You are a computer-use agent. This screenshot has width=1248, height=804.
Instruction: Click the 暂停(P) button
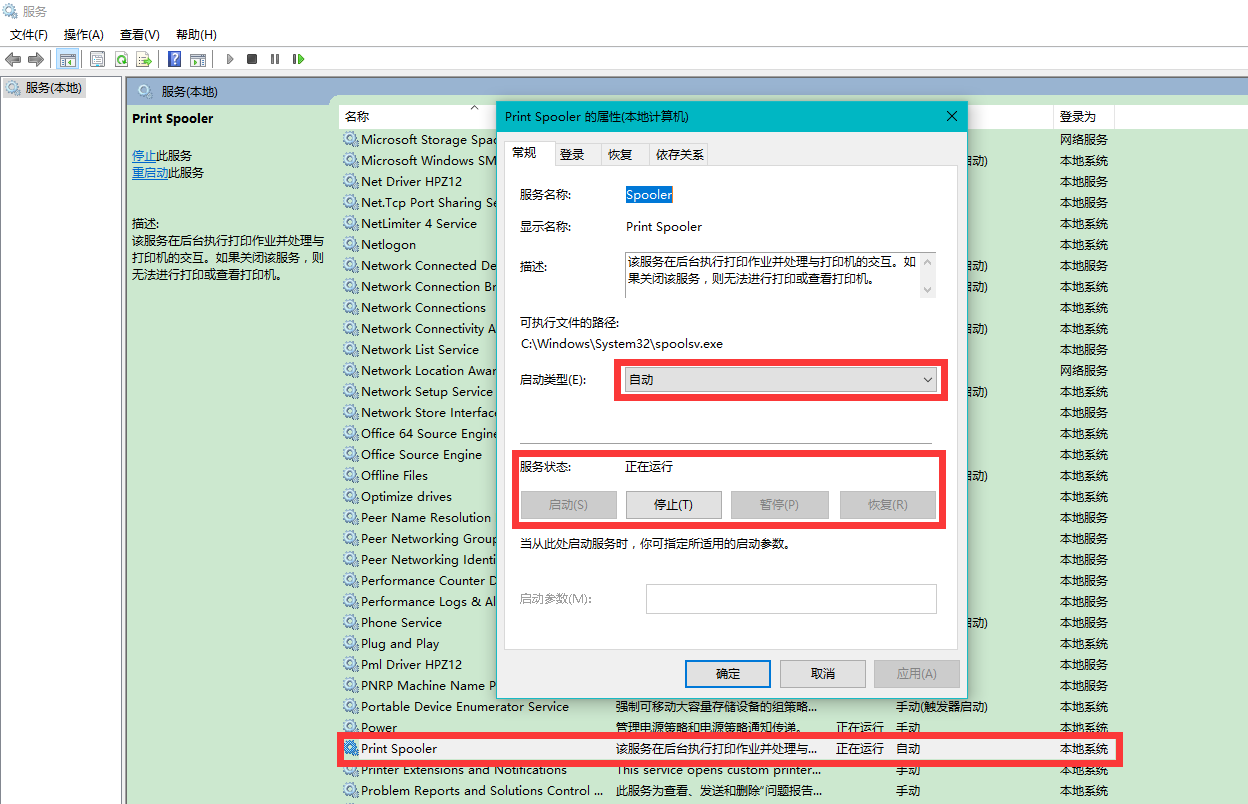[780, 505]
